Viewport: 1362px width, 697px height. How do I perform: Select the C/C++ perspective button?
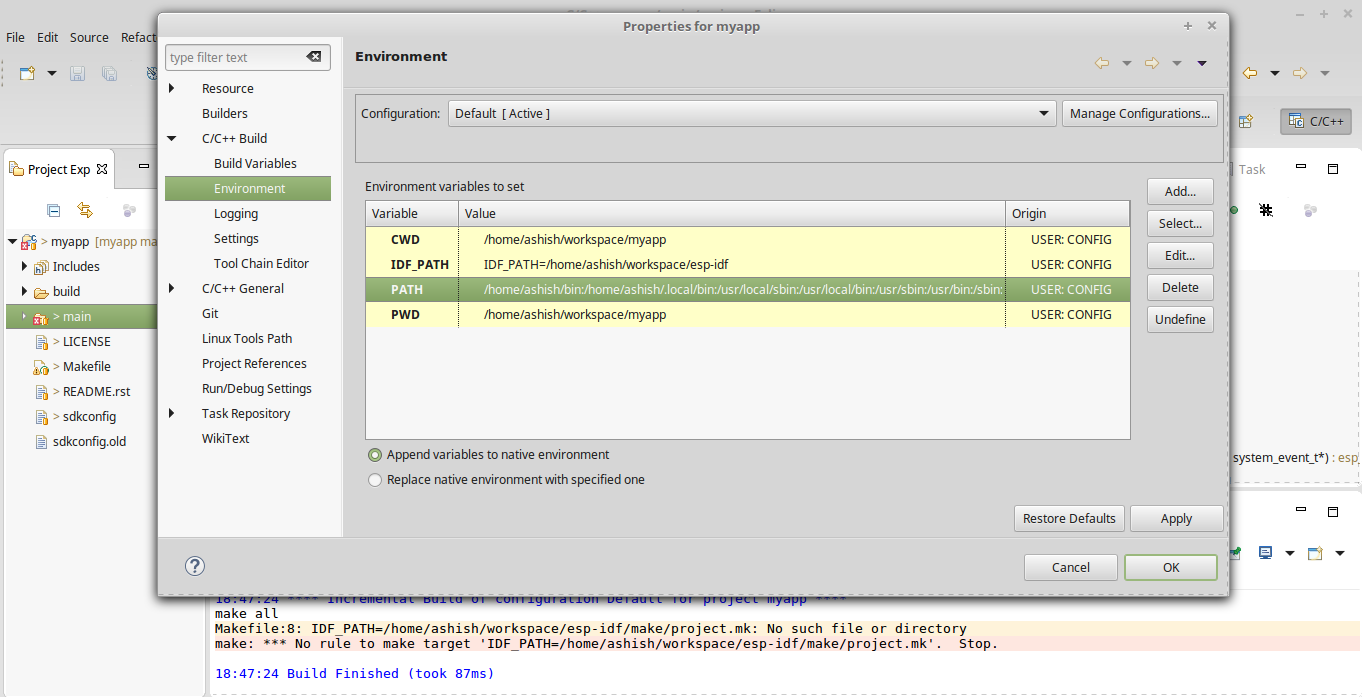coord(1316,121)
